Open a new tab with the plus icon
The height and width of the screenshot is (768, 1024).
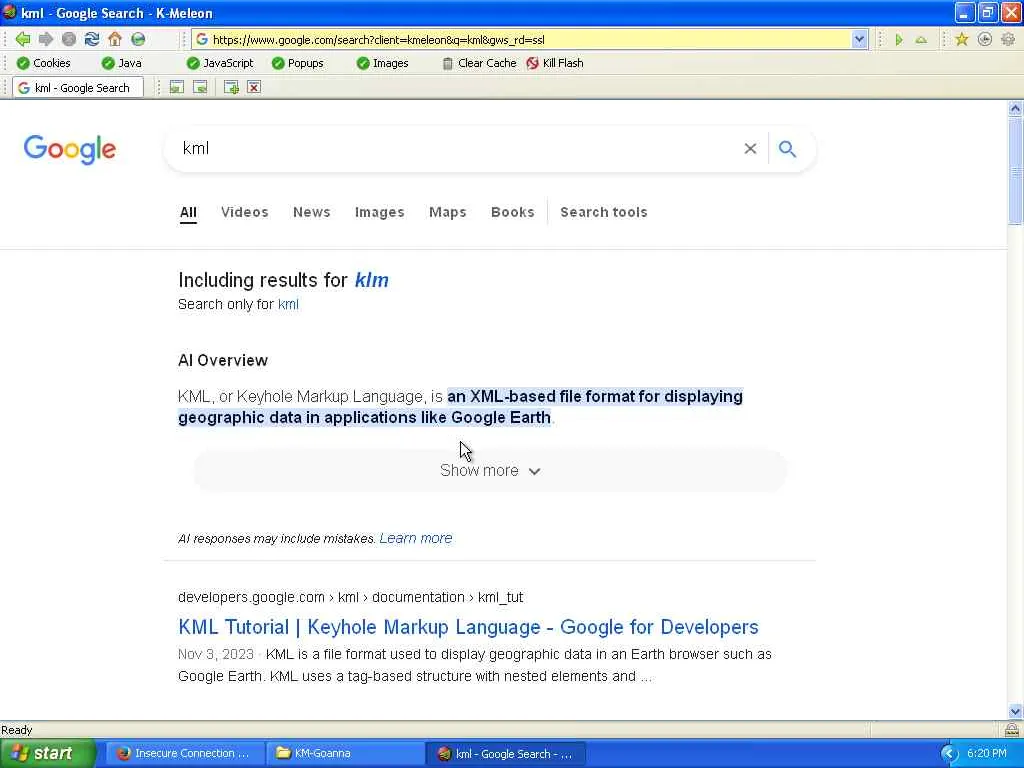click(231, 88)
